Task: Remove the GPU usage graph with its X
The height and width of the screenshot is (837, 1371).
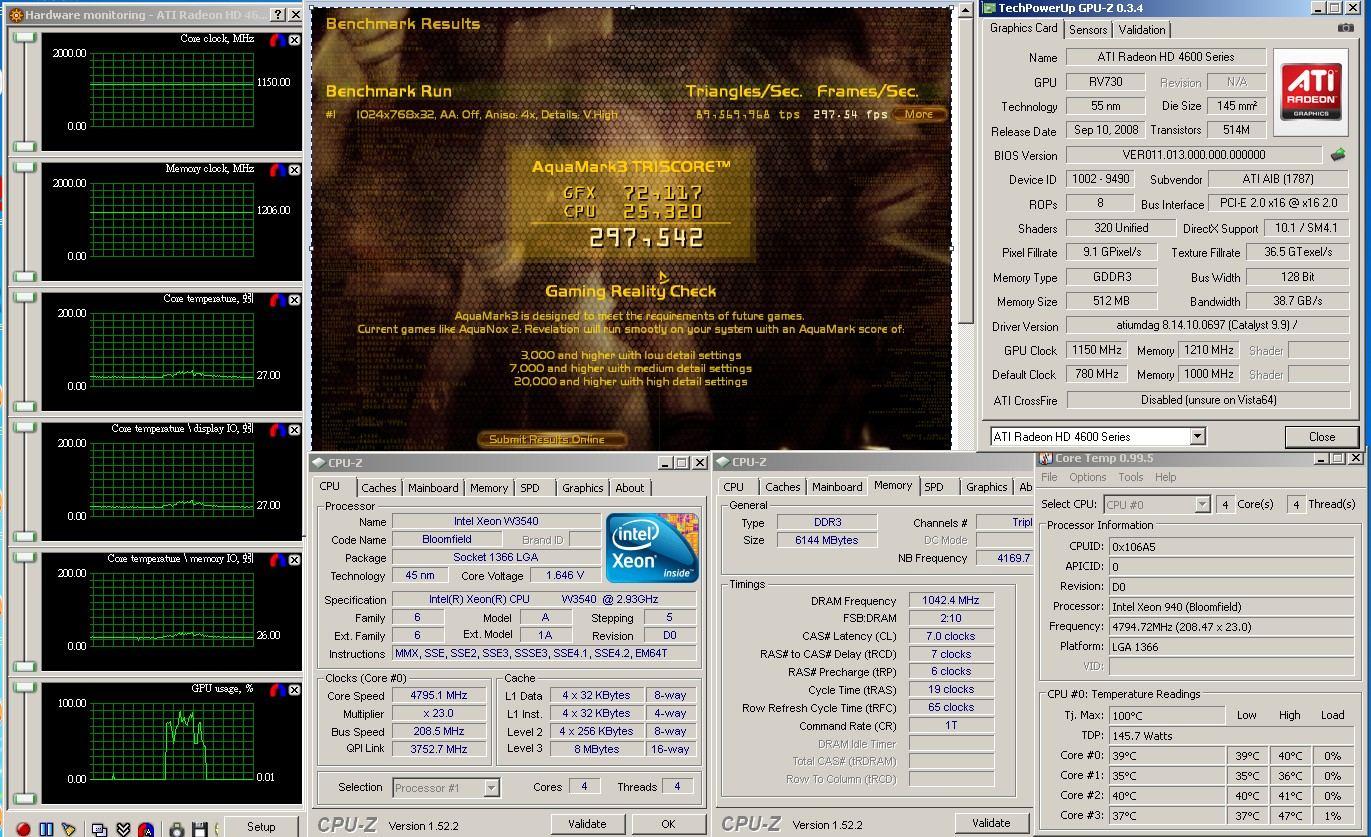Action: click(294, 690)
